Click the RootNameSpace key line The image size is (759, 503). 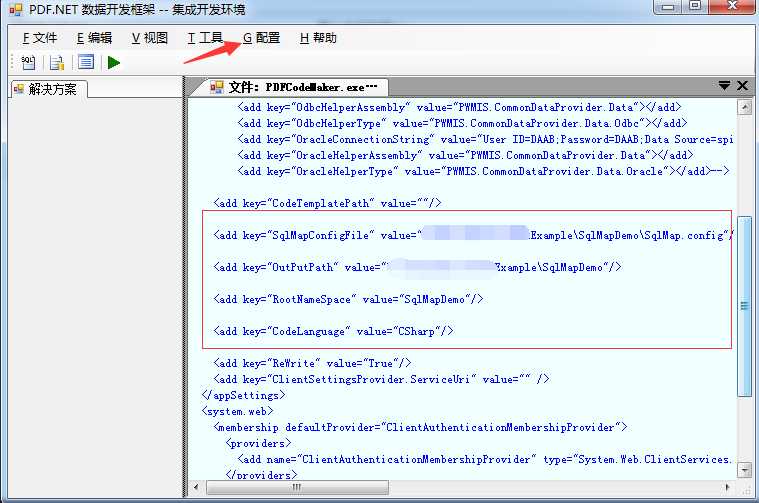tap(348, 299)
